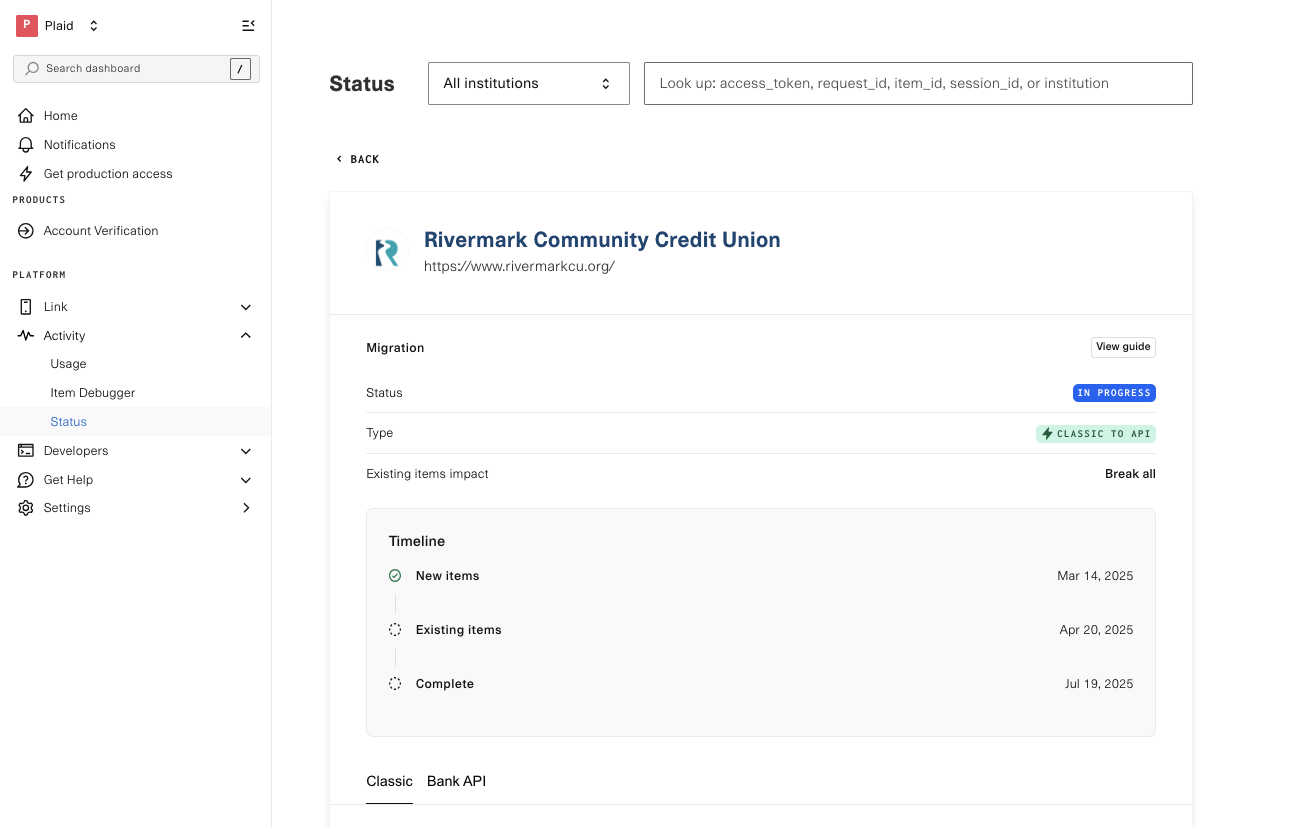Click the 'Jul 19, 2025' date
The width and height of the screenshot is (1315, 827).
[1099, 684]
